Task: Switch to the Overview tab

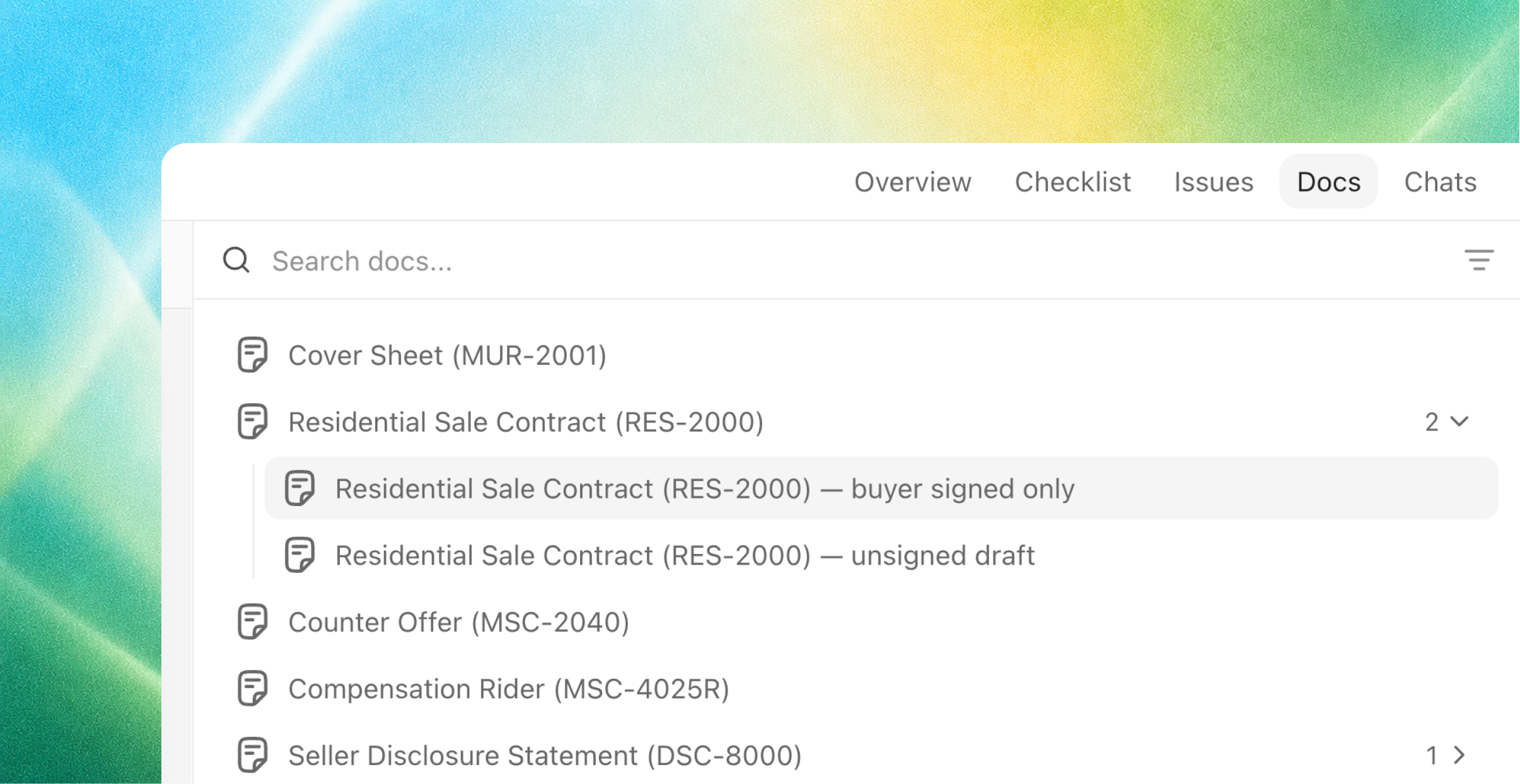Action: coord(912,182)
